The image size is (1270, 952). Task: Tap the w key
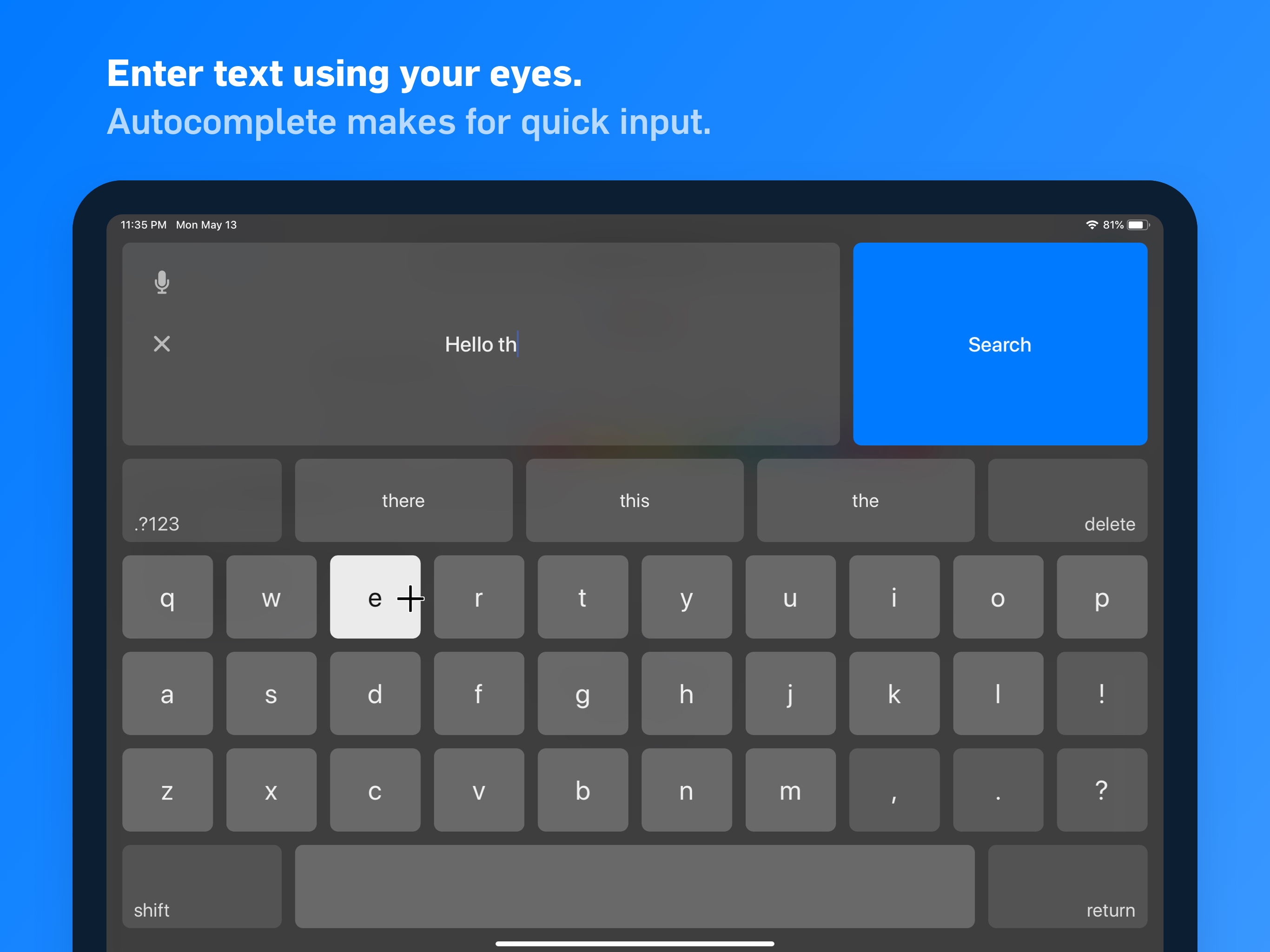click(271, 596)
